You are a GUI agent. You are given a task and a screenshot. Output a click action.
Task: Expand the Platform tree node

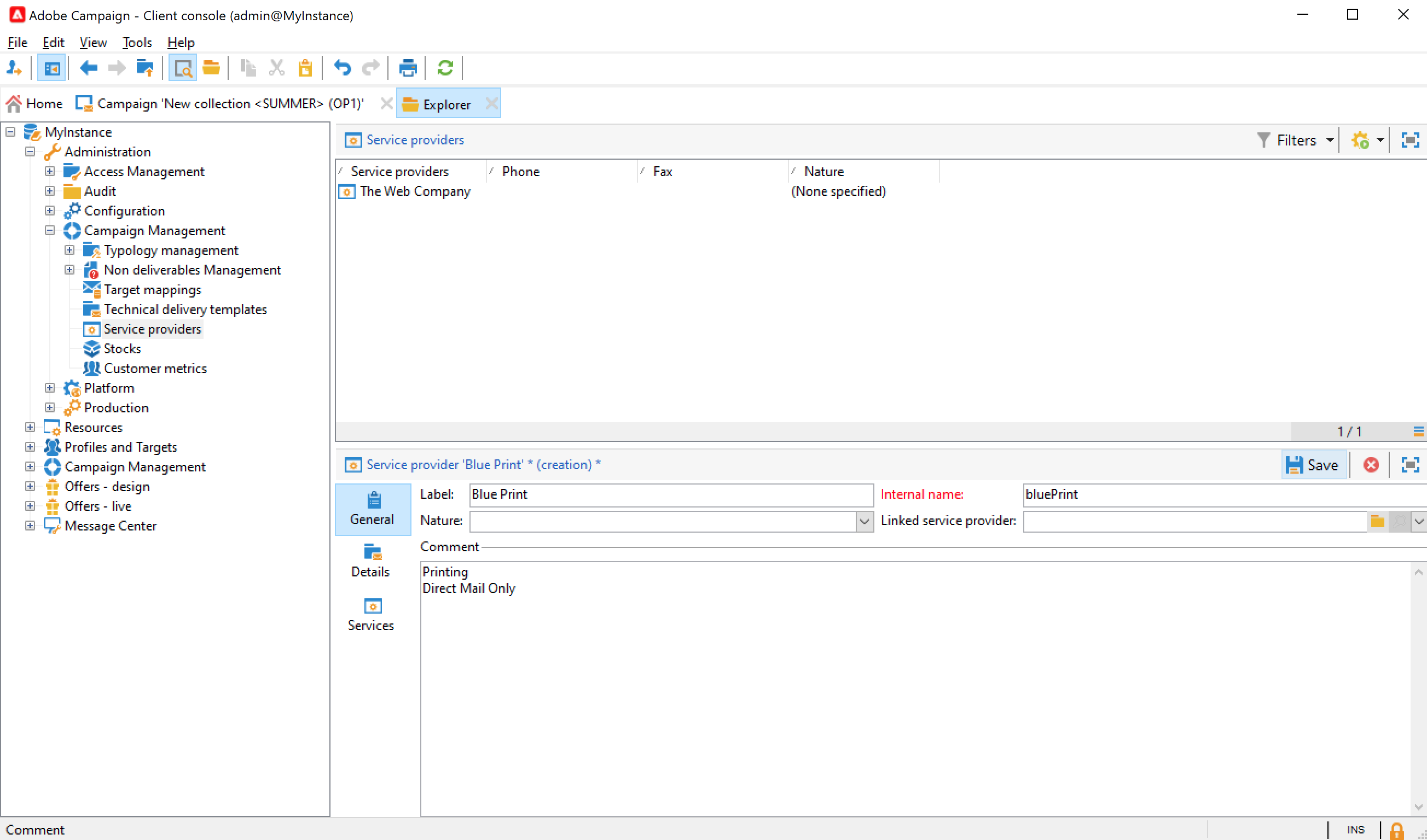(50, 388)
